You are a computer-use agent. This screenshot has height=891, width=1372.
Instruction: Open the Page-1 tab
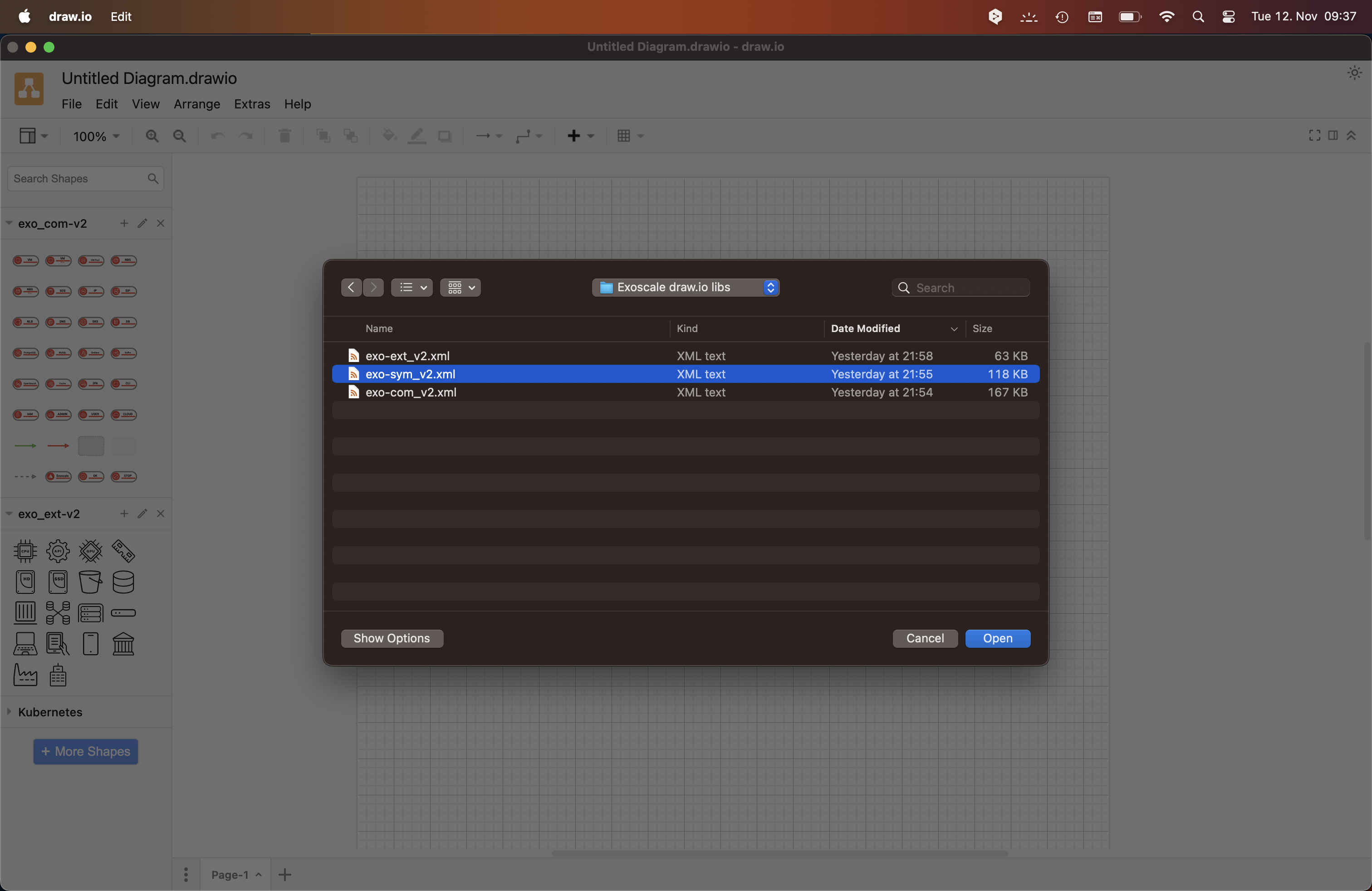[x=236, y=874]
